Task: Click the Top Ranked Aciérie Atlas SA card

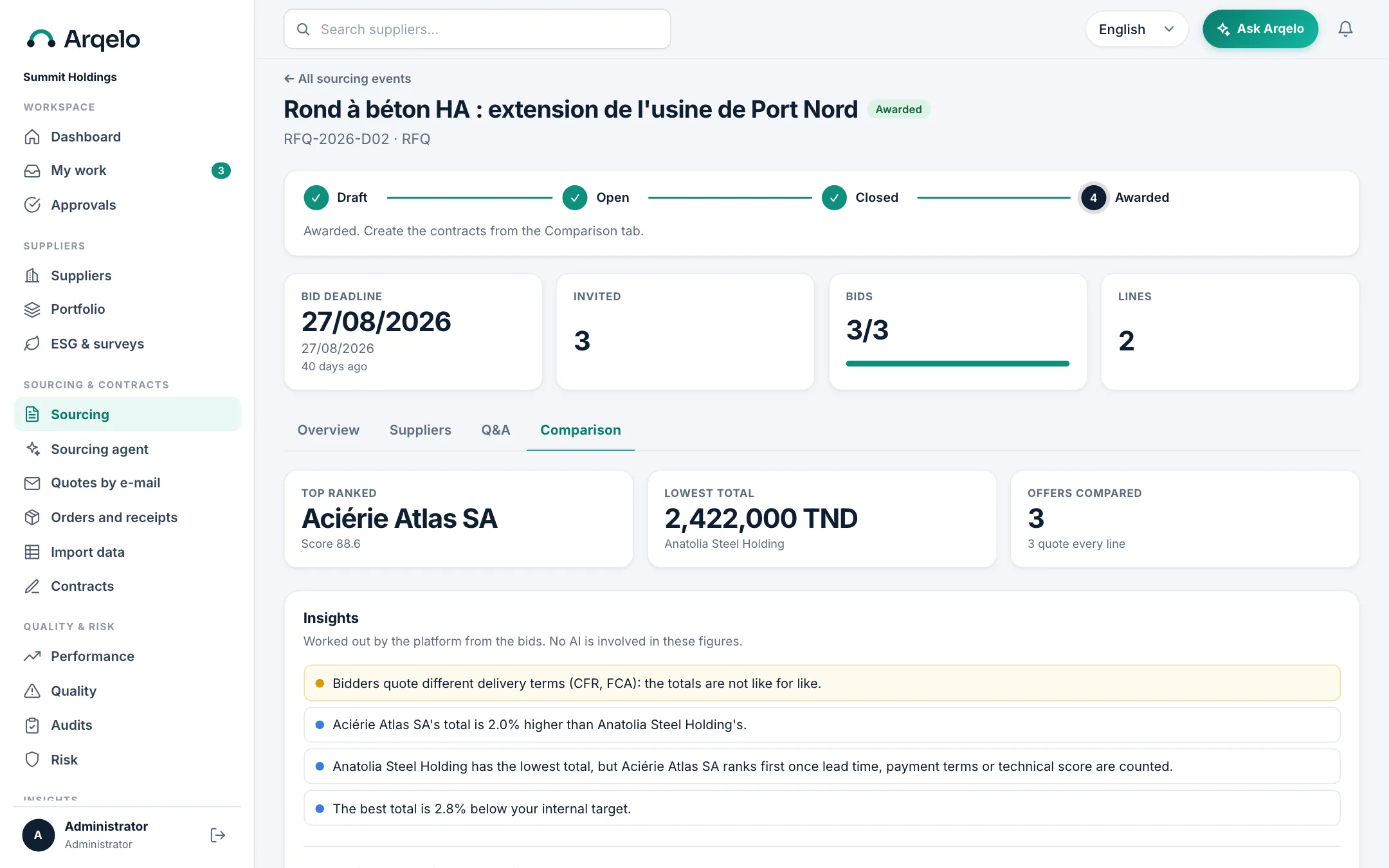Action: pos(458,519)
